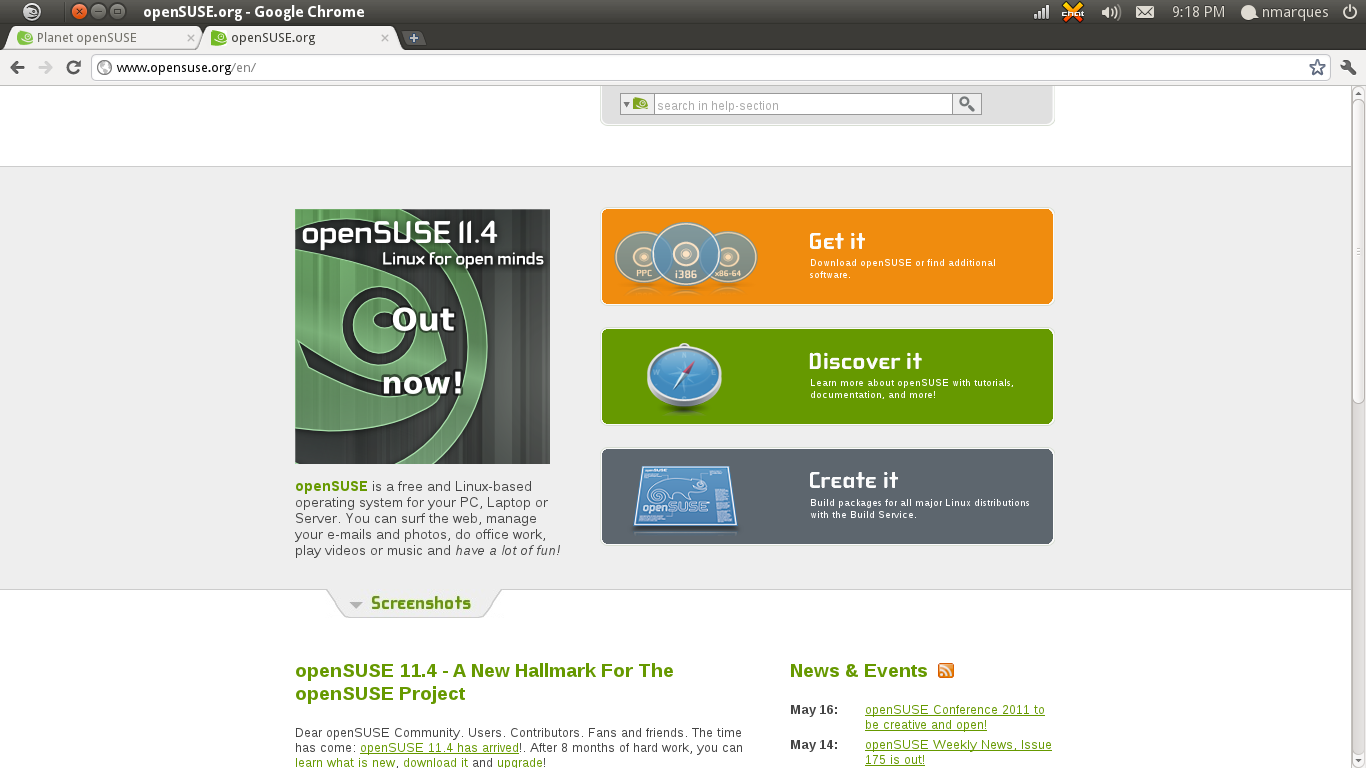Reload the openSUSE page
Image resolution: width=1366 pixels, height=768 pixels.
click(73, 67)
